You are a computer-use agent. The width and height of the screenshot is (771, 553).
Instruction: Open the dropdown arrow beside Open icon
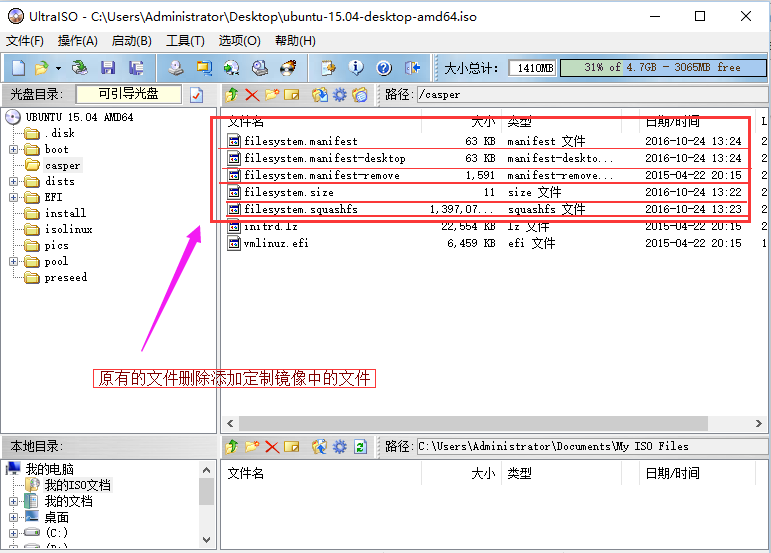58,68
